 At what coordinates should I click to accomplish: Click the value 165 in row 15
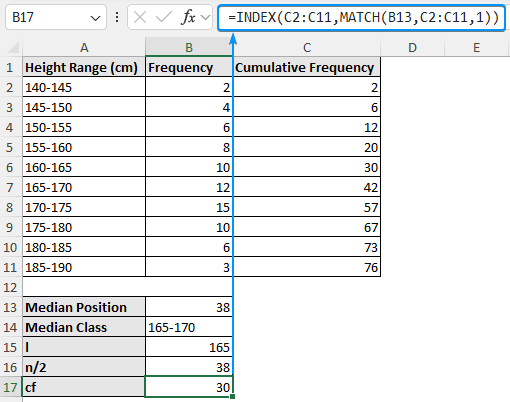[189, 347]
